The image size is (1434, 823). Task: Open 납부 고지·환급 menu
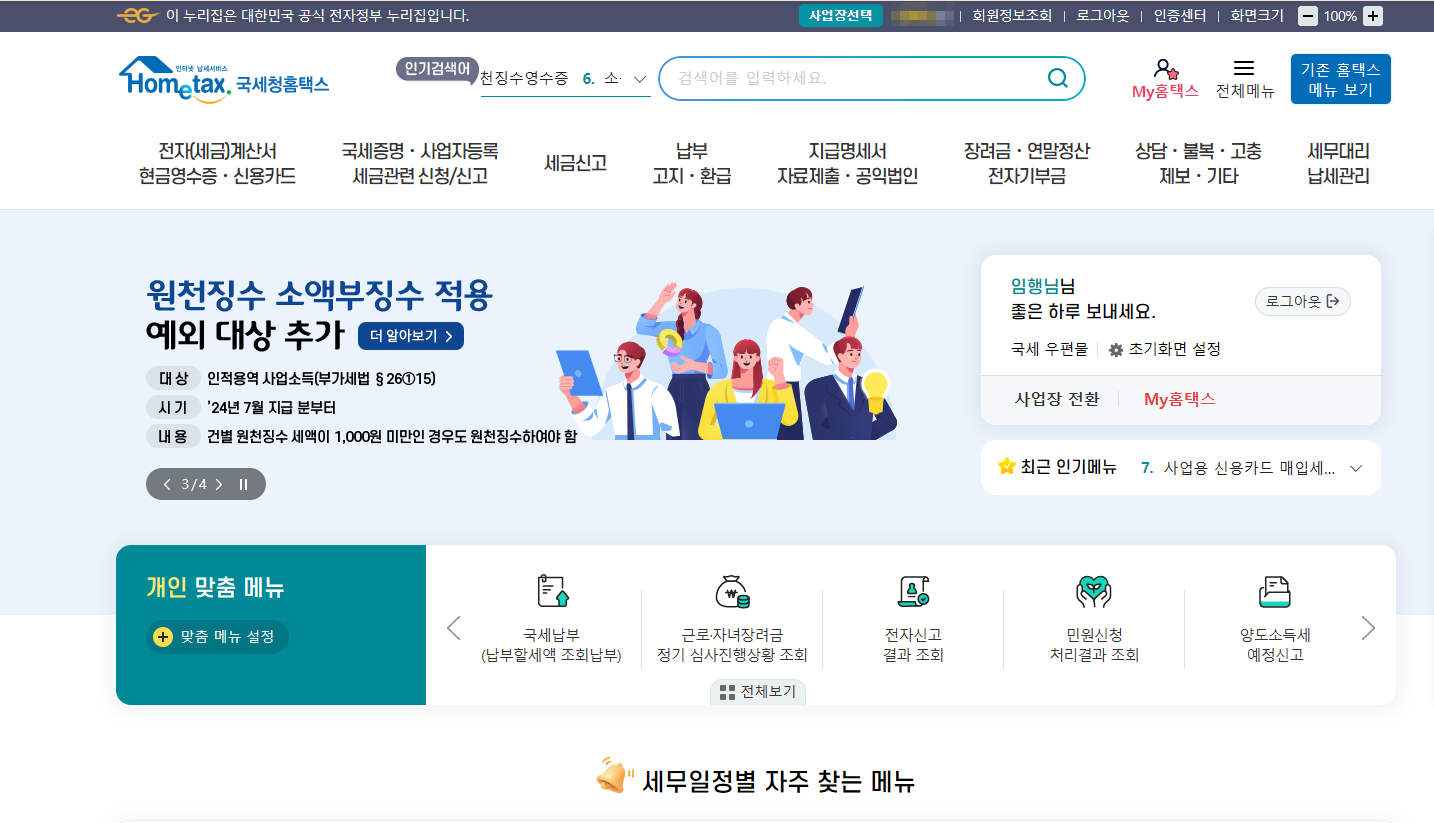pyautogui.click(x=692, y=164)
